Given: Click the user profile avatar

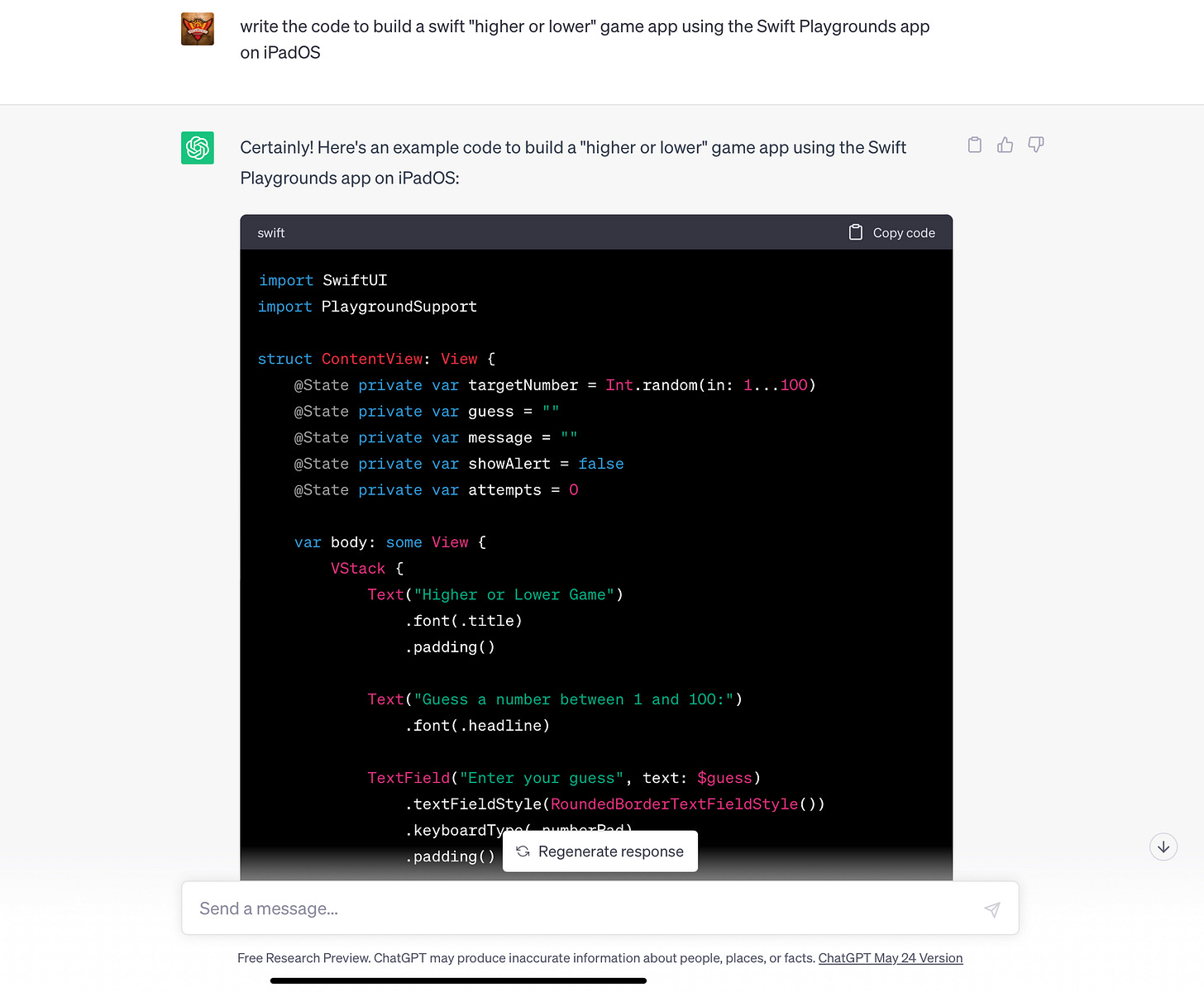Looking at the screenshot, I should pyautogui.click(x=198, y=29).
